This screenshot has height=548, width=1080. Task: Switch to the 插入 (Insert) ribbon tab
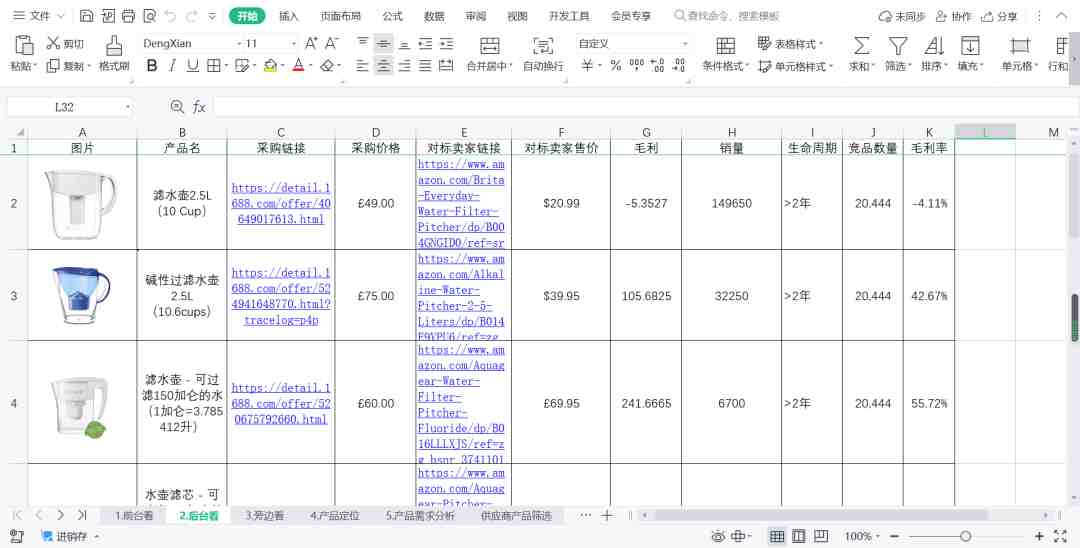pos(289,16)
